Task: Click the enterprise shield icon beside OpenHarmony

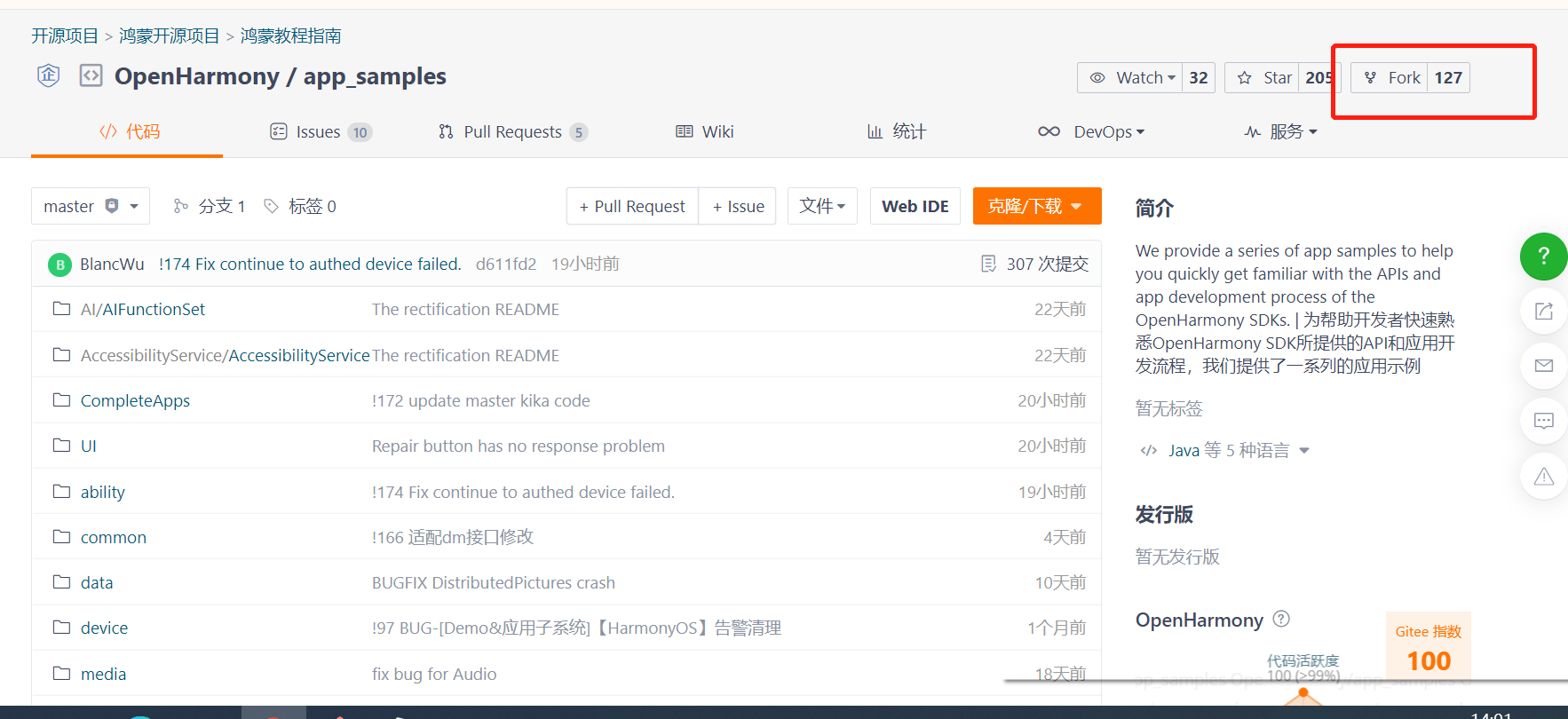Action: click(x=49, y=75)
